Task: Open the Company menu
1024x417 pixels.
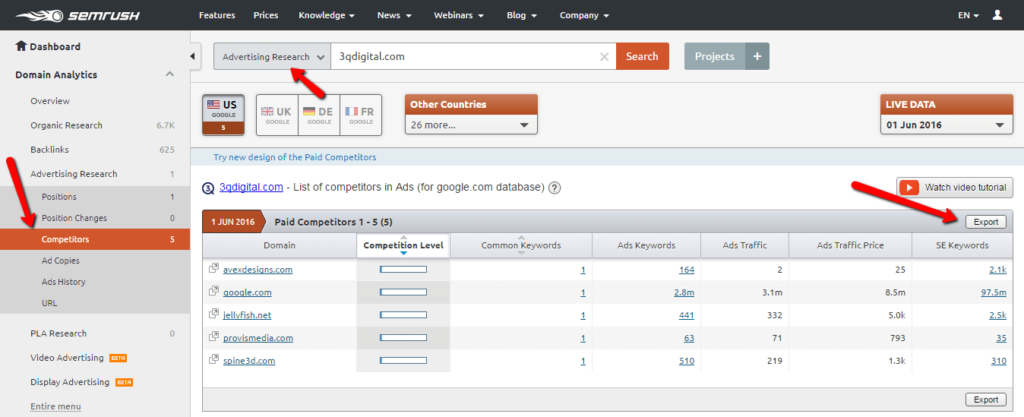Action: 584,15
